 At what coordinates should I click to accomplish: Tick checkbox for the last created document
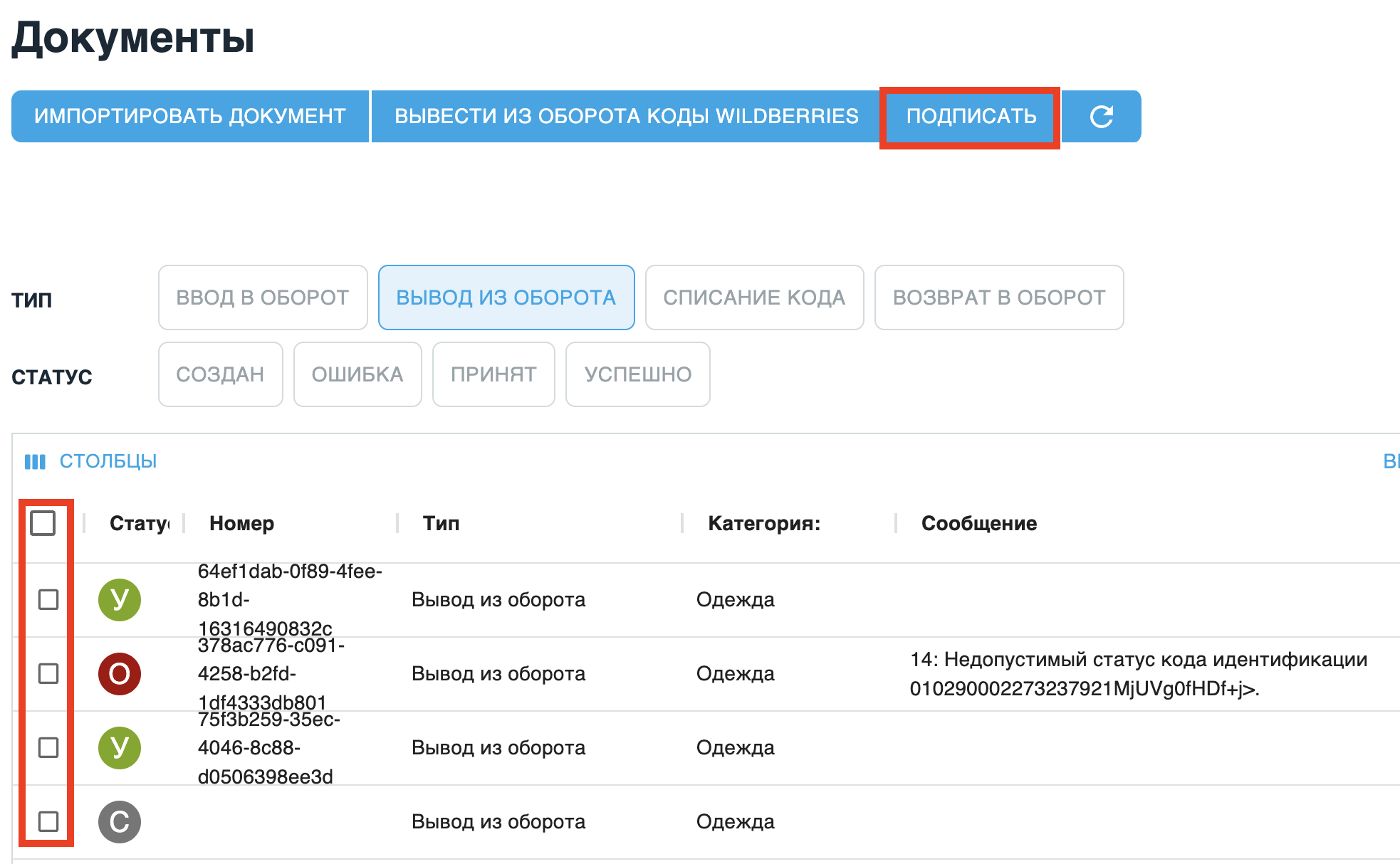click(x=48, y=822)
